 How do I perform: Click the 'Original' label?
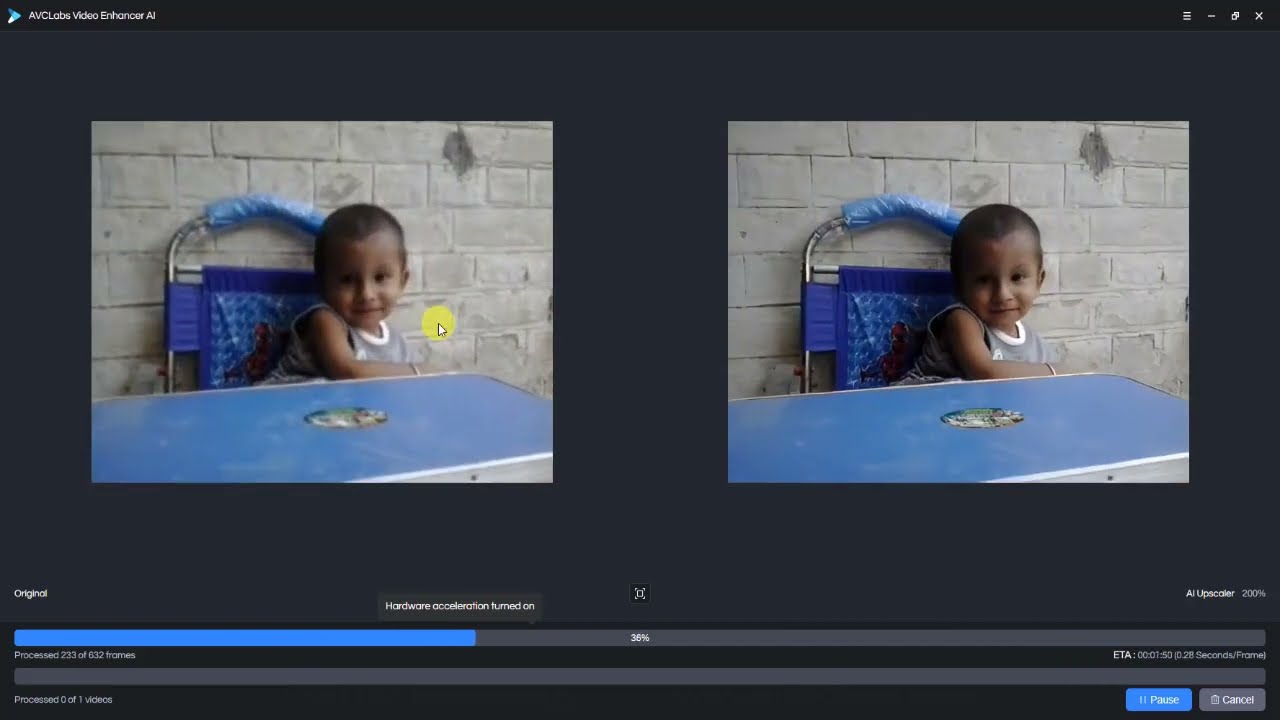31,593
